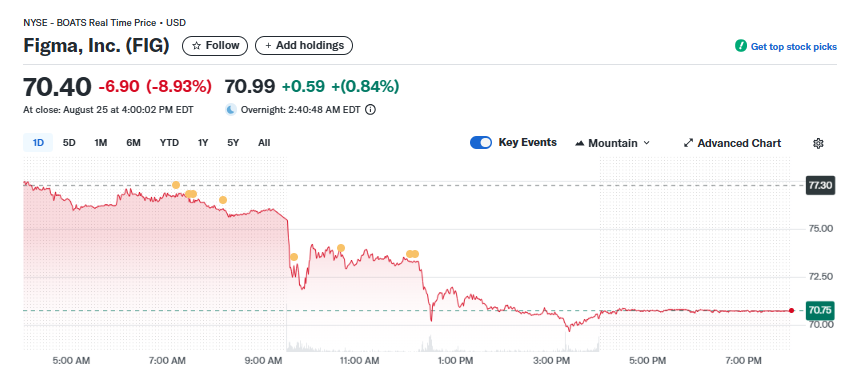Show the All time range

click(264, 143)
